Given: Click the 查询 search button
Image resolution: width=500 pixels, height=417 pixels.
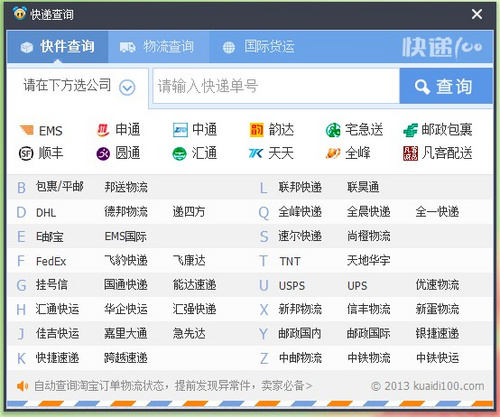Looking at the screenshot, I should pos(446,86).
